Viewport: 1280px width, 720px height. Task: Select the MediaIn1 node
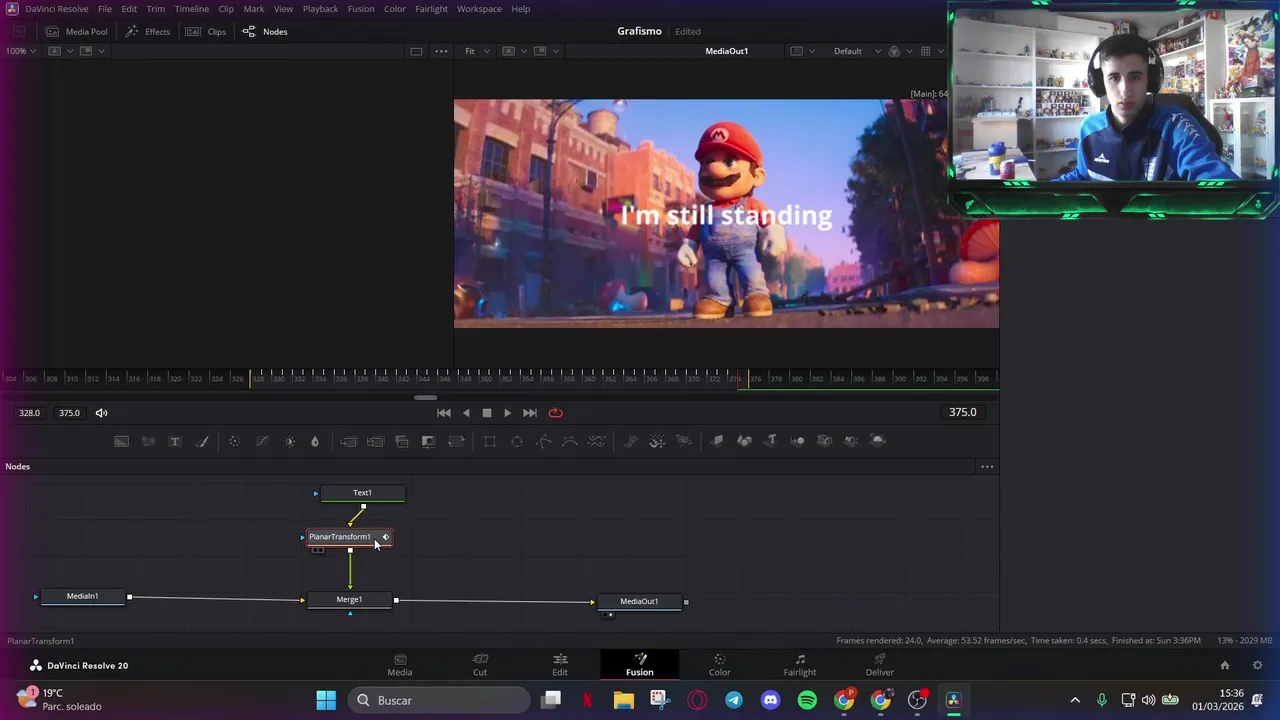pyautogui.click(x=83, y=597)
